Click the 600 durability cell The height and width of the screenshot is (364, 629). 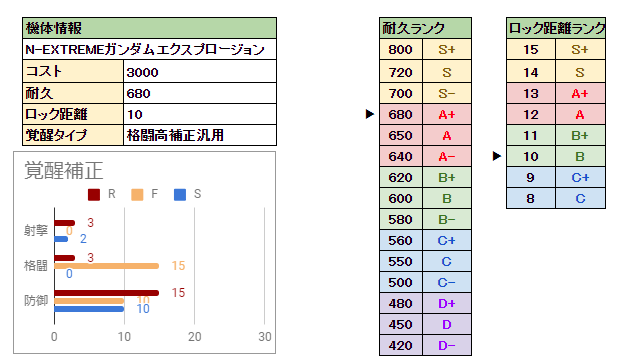[401, 198]
